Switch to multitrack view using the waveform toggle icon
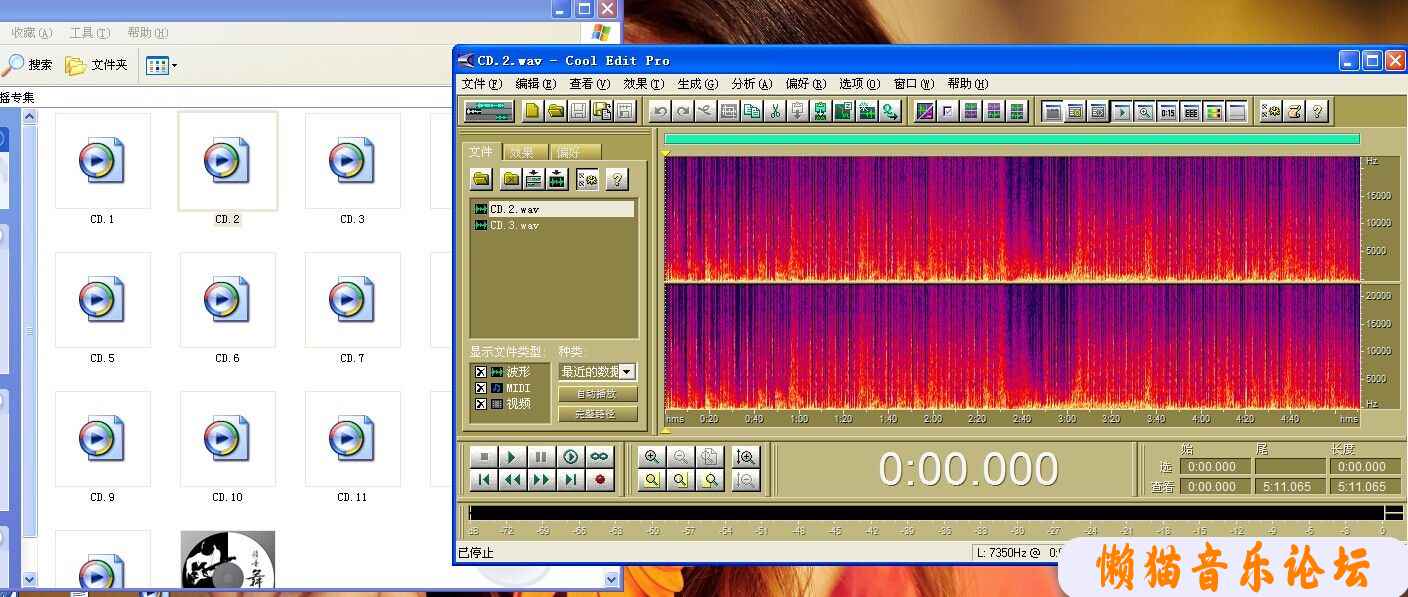 pyautogui.click(x=490, y=111)
